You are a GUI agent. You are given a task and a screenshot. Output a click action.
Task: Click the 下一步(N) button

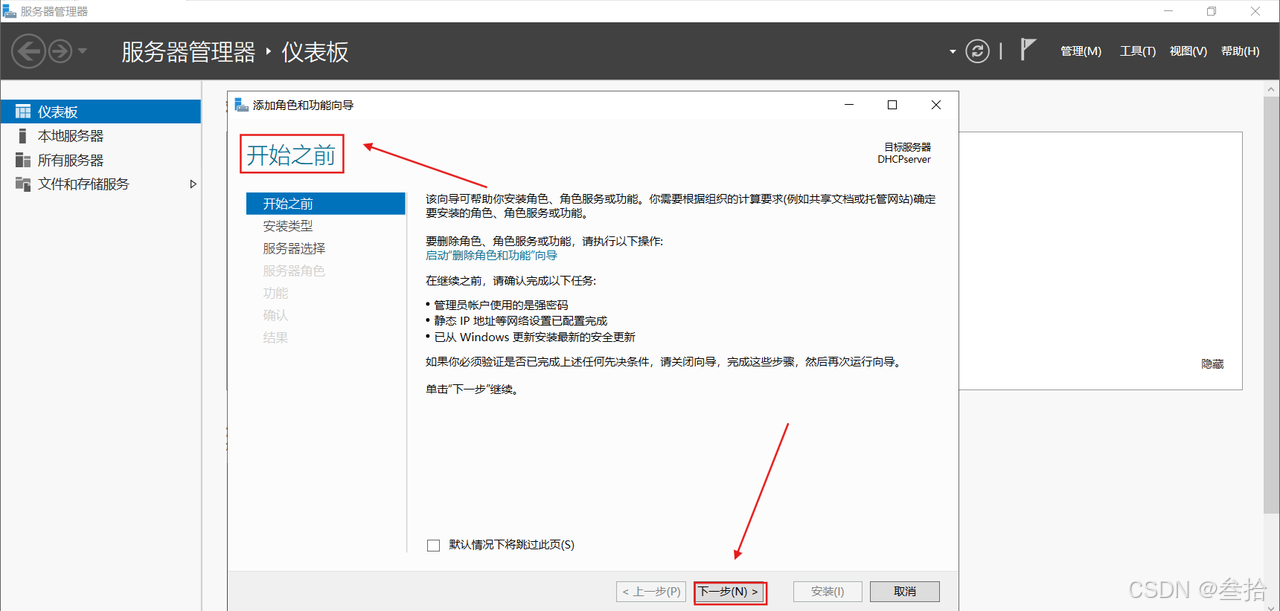coord(730,592)
